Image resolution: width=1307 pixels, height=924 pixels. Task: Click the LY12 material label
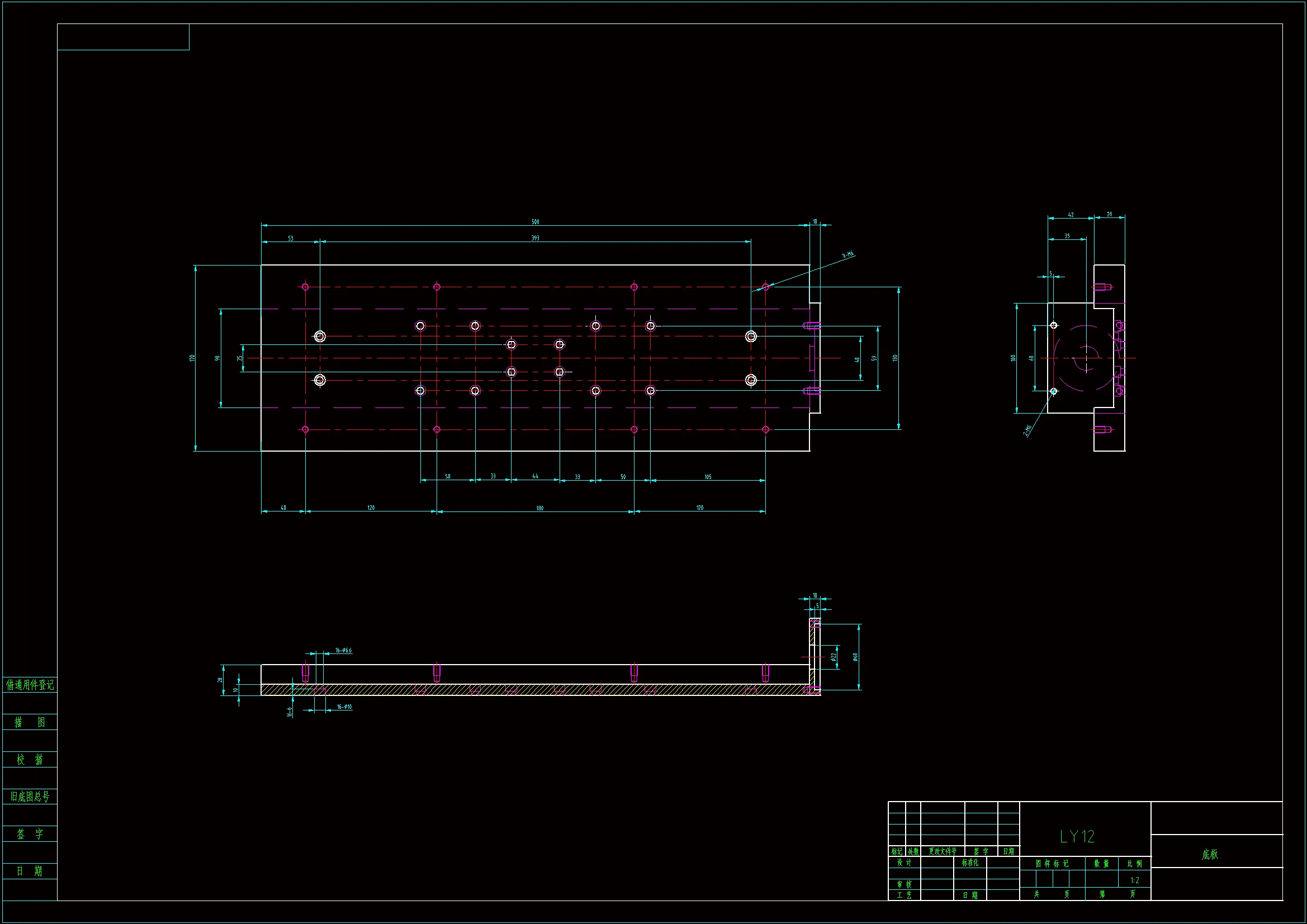1077,836
